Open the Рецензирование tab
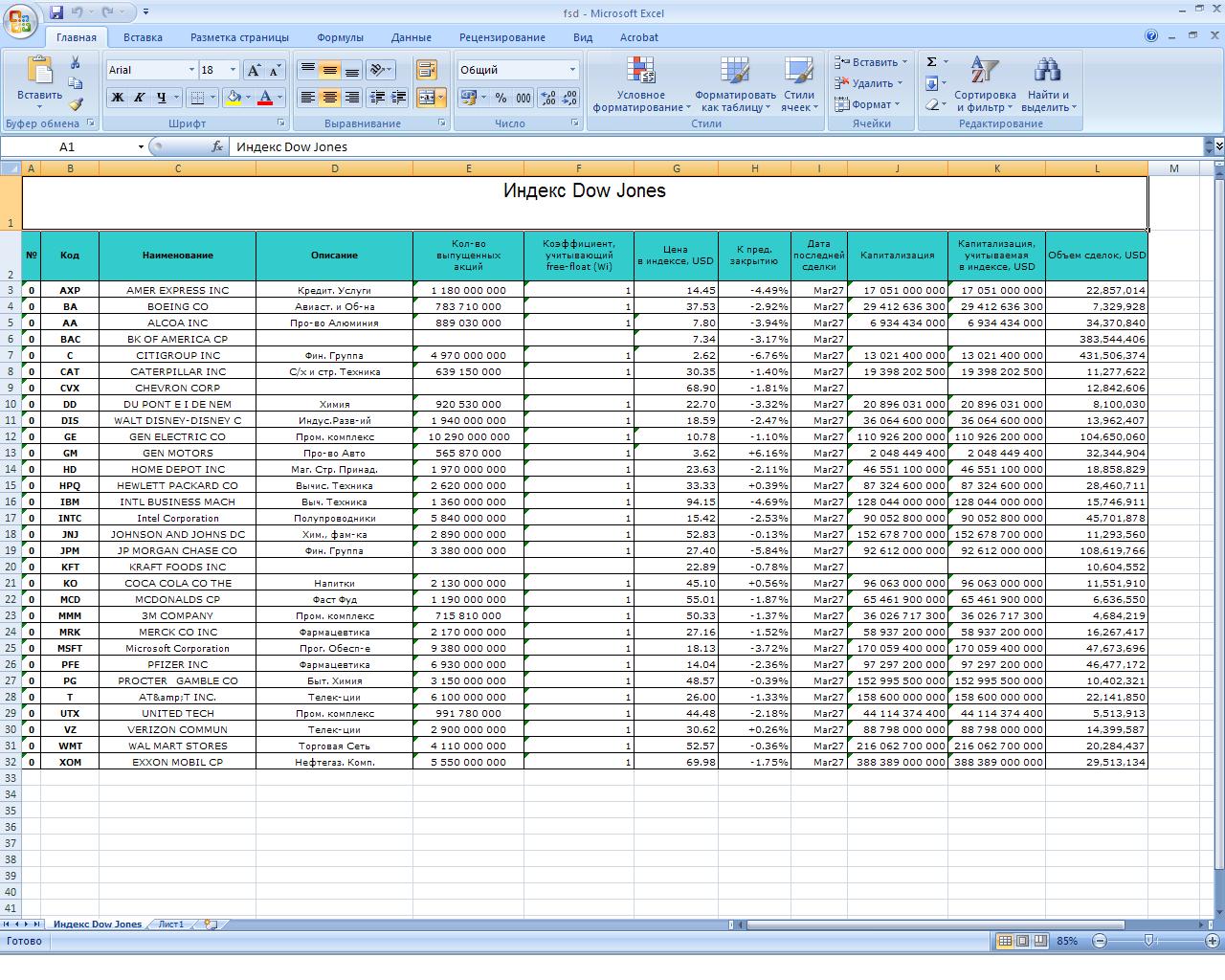 (501, 37)
